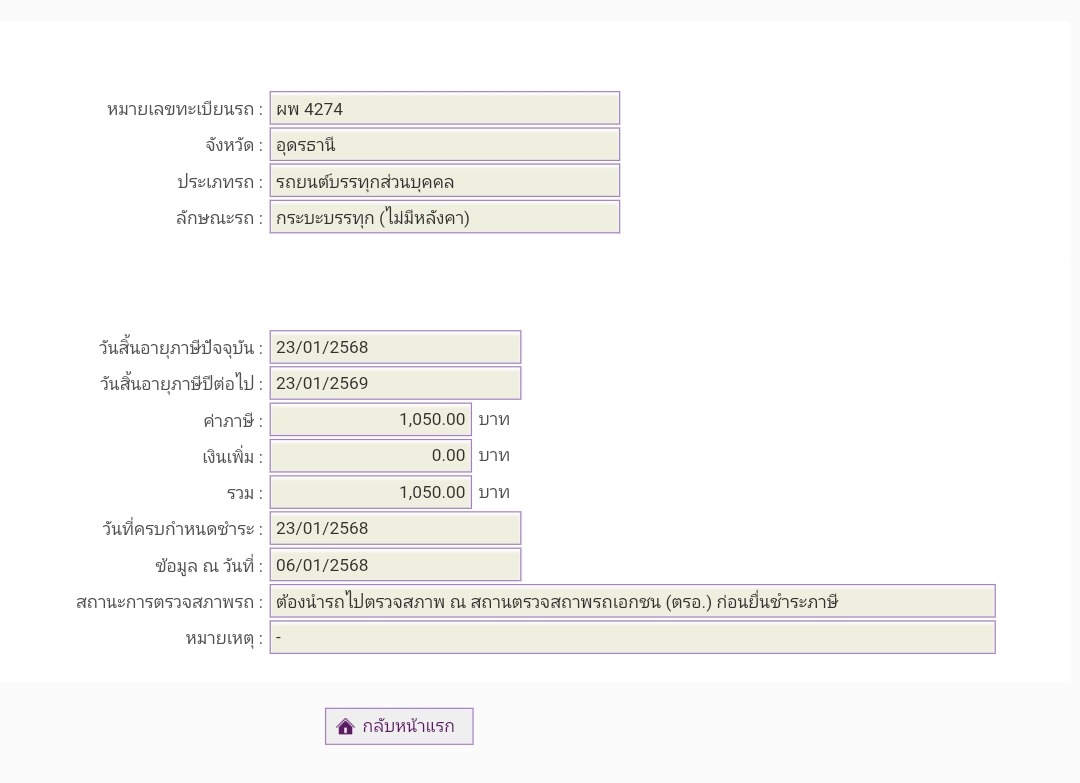Click the หมายเหตุ remarks field

click(632, 638)
